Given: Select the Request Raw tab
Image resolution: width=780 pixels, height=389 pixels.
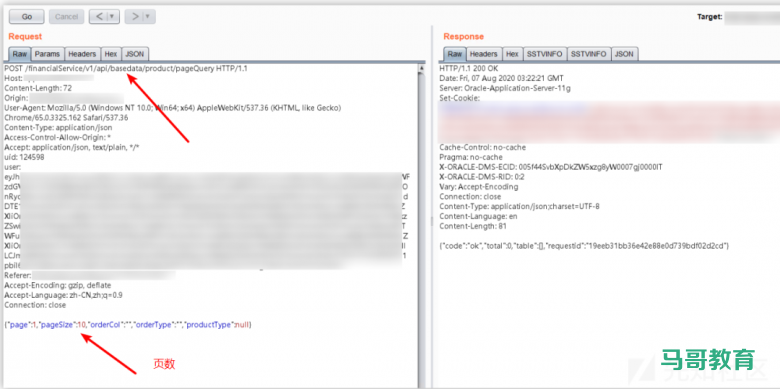Looking at the screenshot, I should point(20,54).
